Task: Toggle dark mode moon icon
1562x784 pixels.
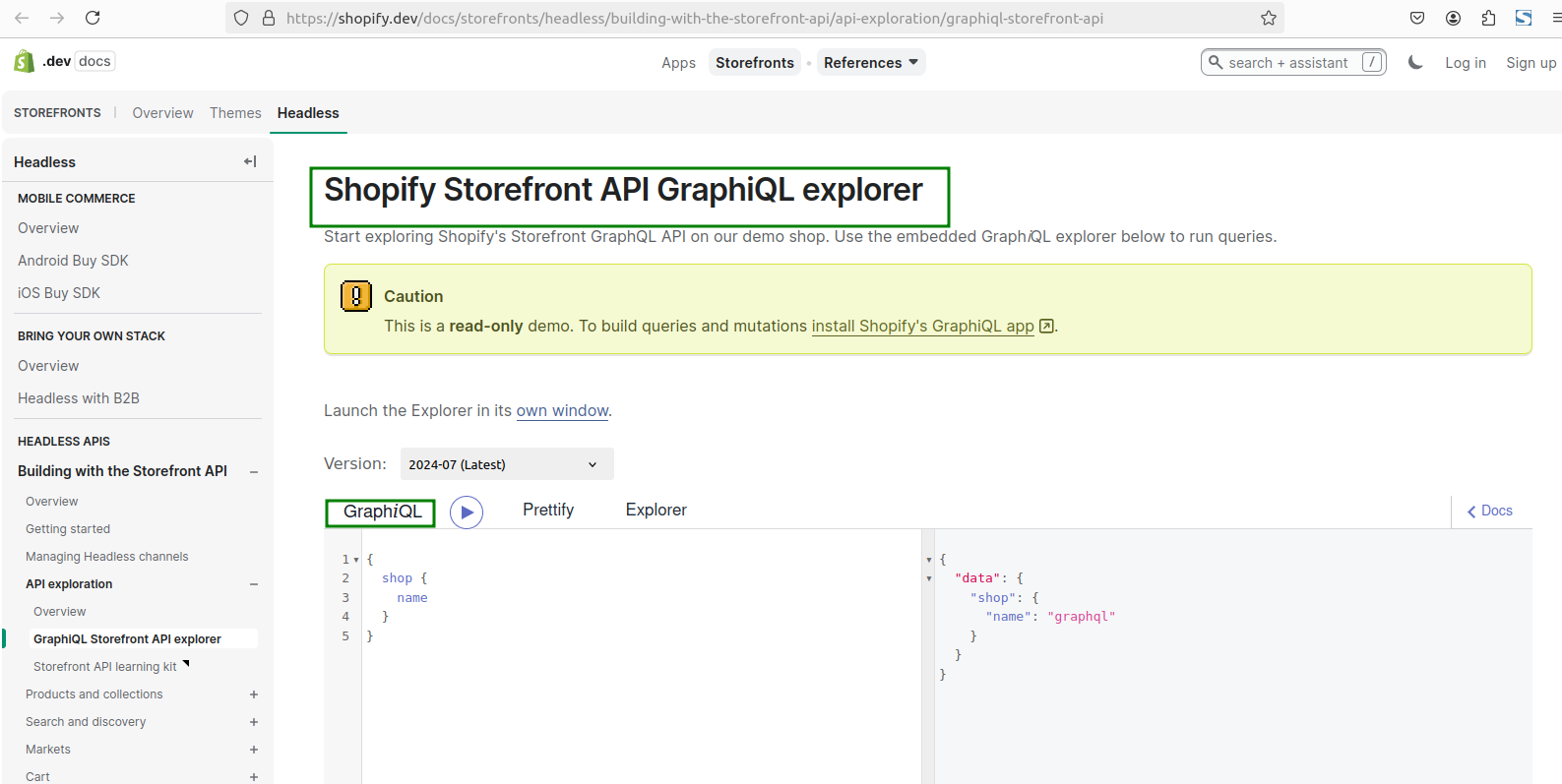Action: click(1415, 63)
